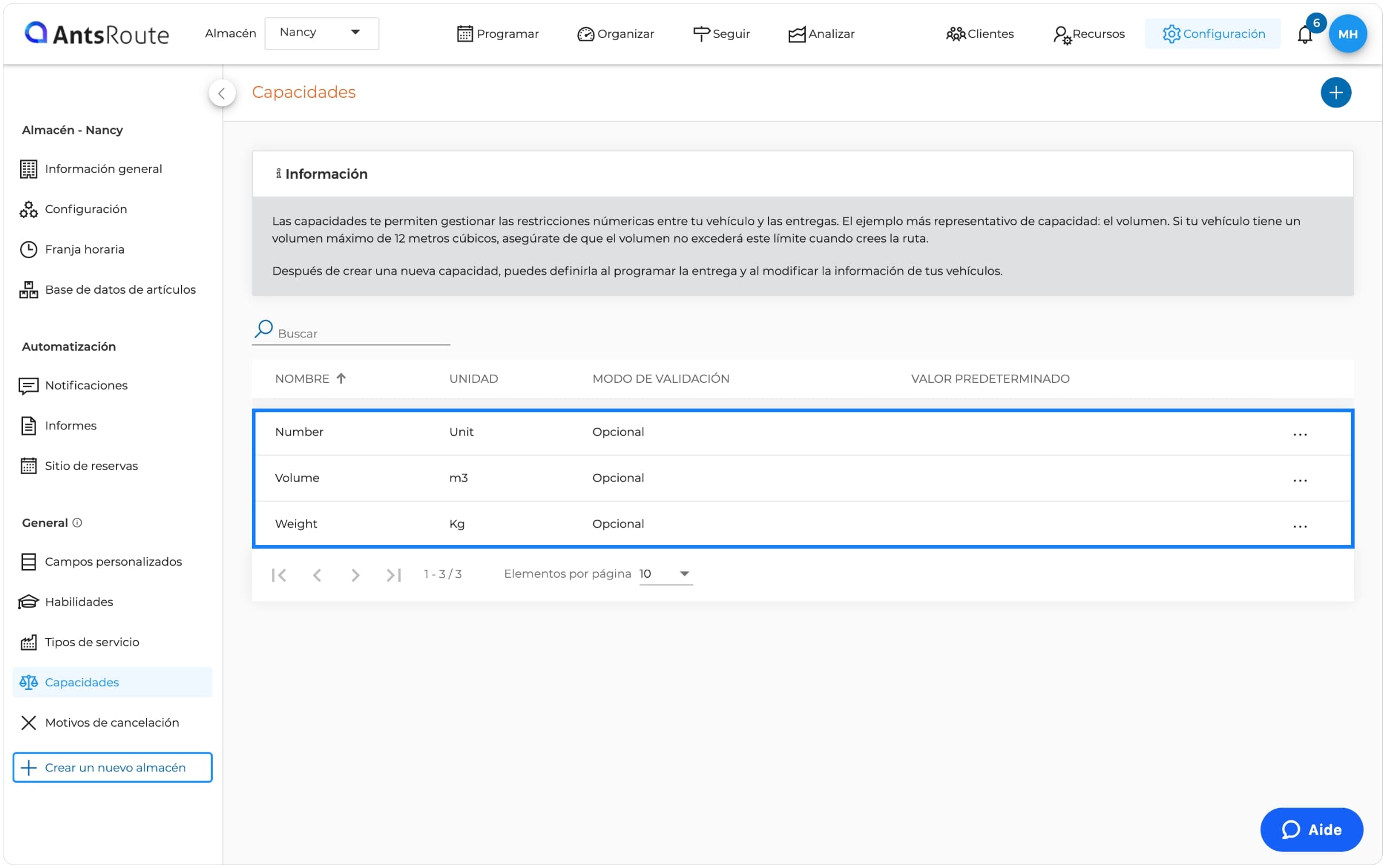The image size is (1385, 868).
Task: Open the Seguir menu
Action: pyautogui.click(x=721, y=34)
